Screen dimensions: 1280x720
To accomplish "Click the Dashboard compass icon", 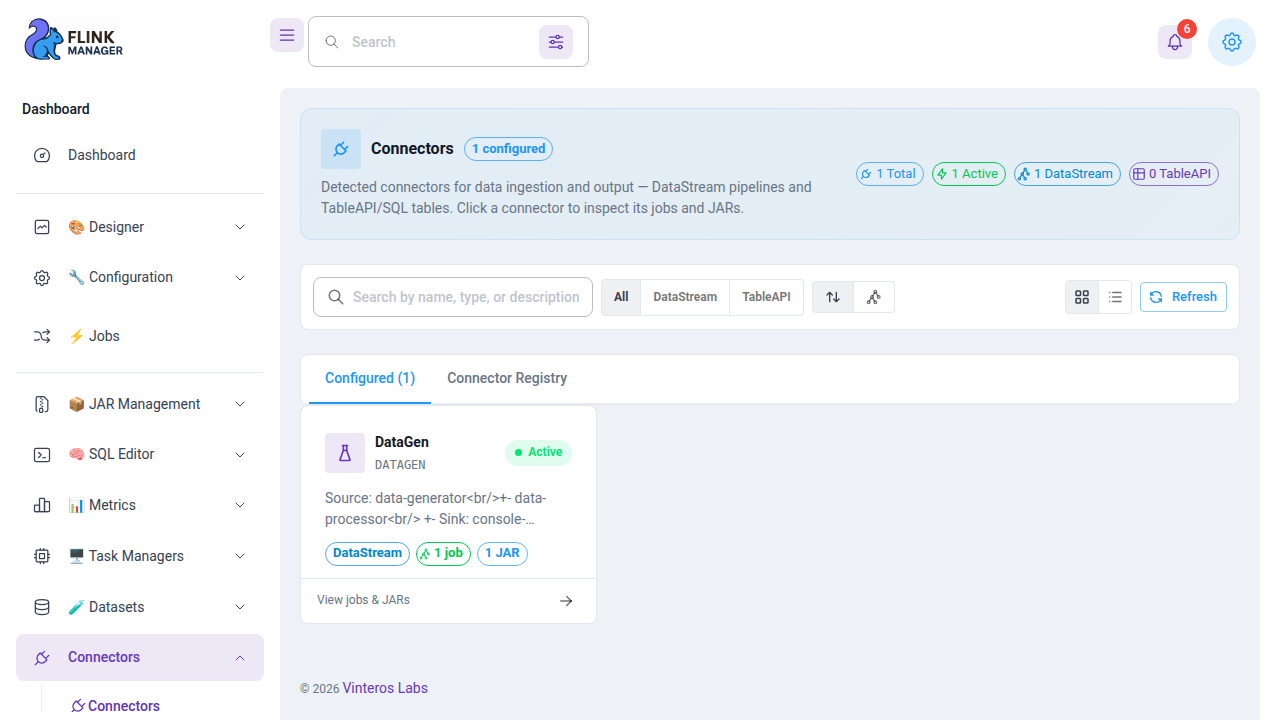I will (42, 155).
